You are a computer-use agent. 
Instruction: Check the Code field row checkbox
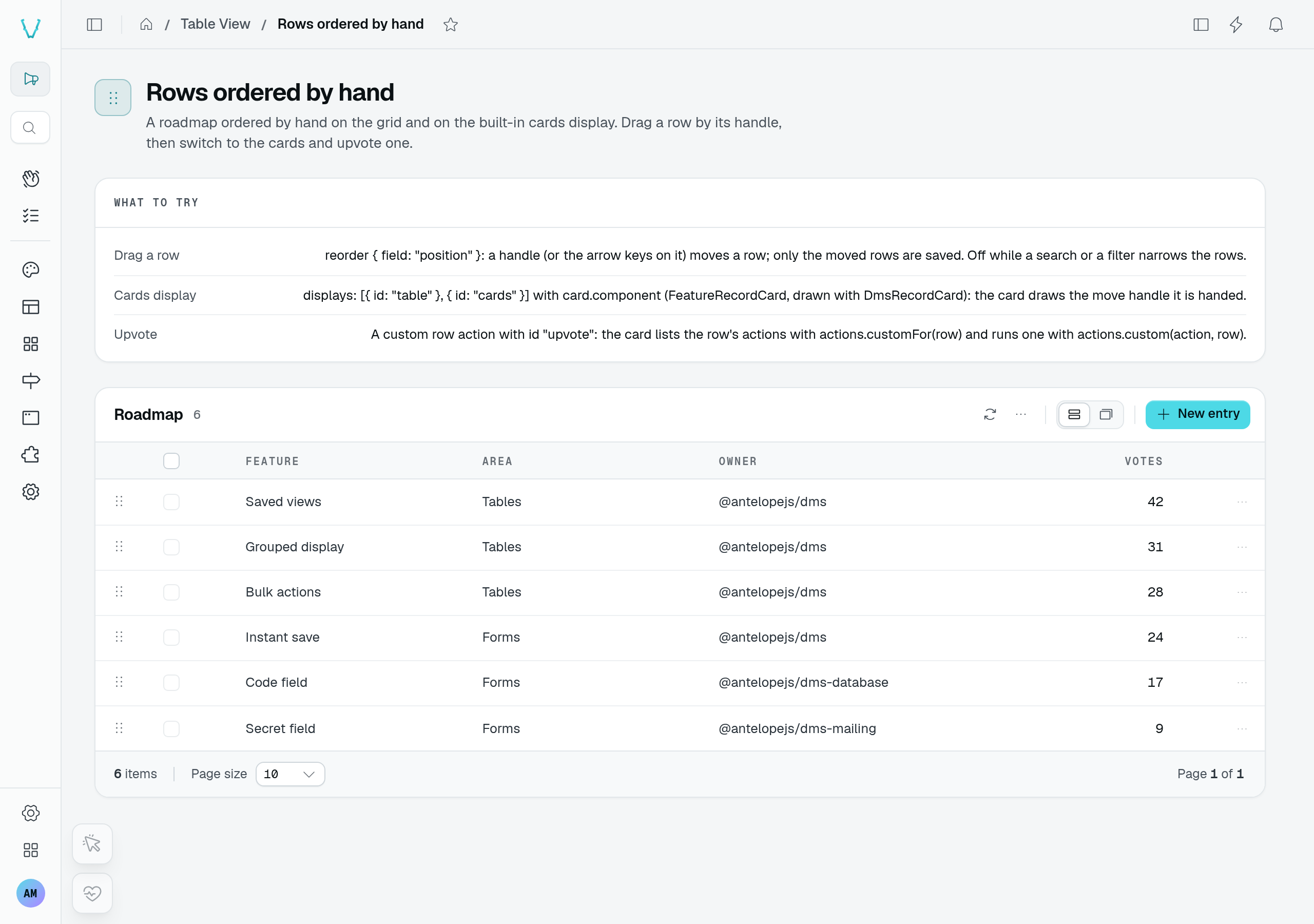[x=171, y=682]
